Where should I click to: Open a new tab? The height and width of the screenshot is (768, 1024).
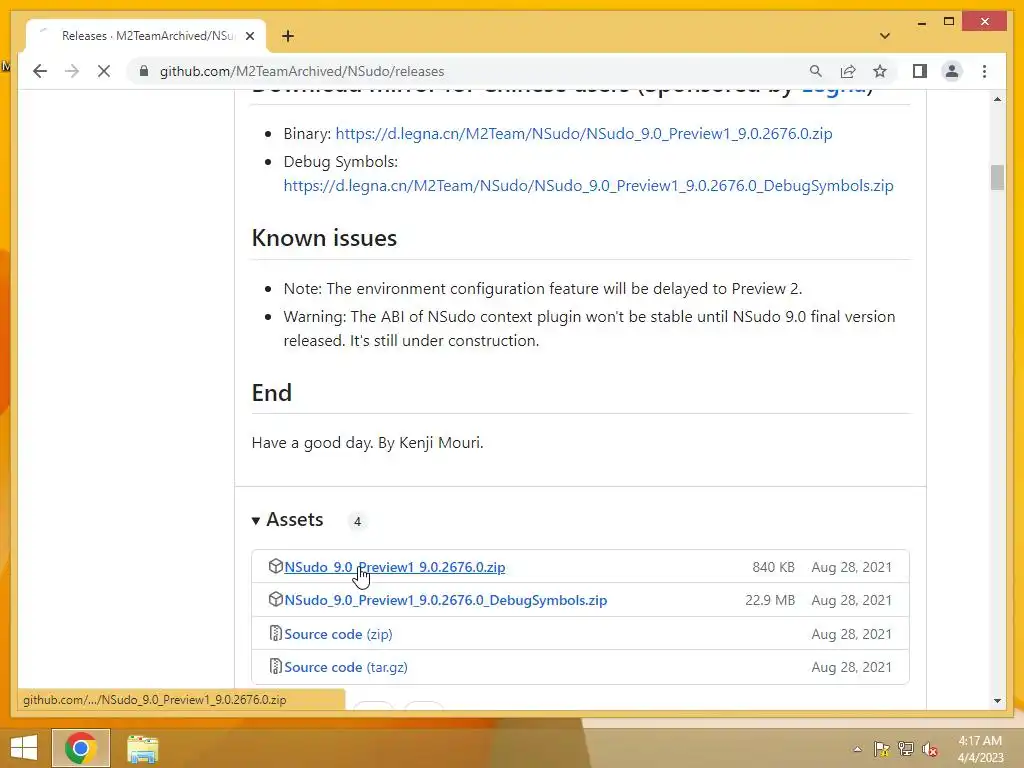tap(288, 36)
